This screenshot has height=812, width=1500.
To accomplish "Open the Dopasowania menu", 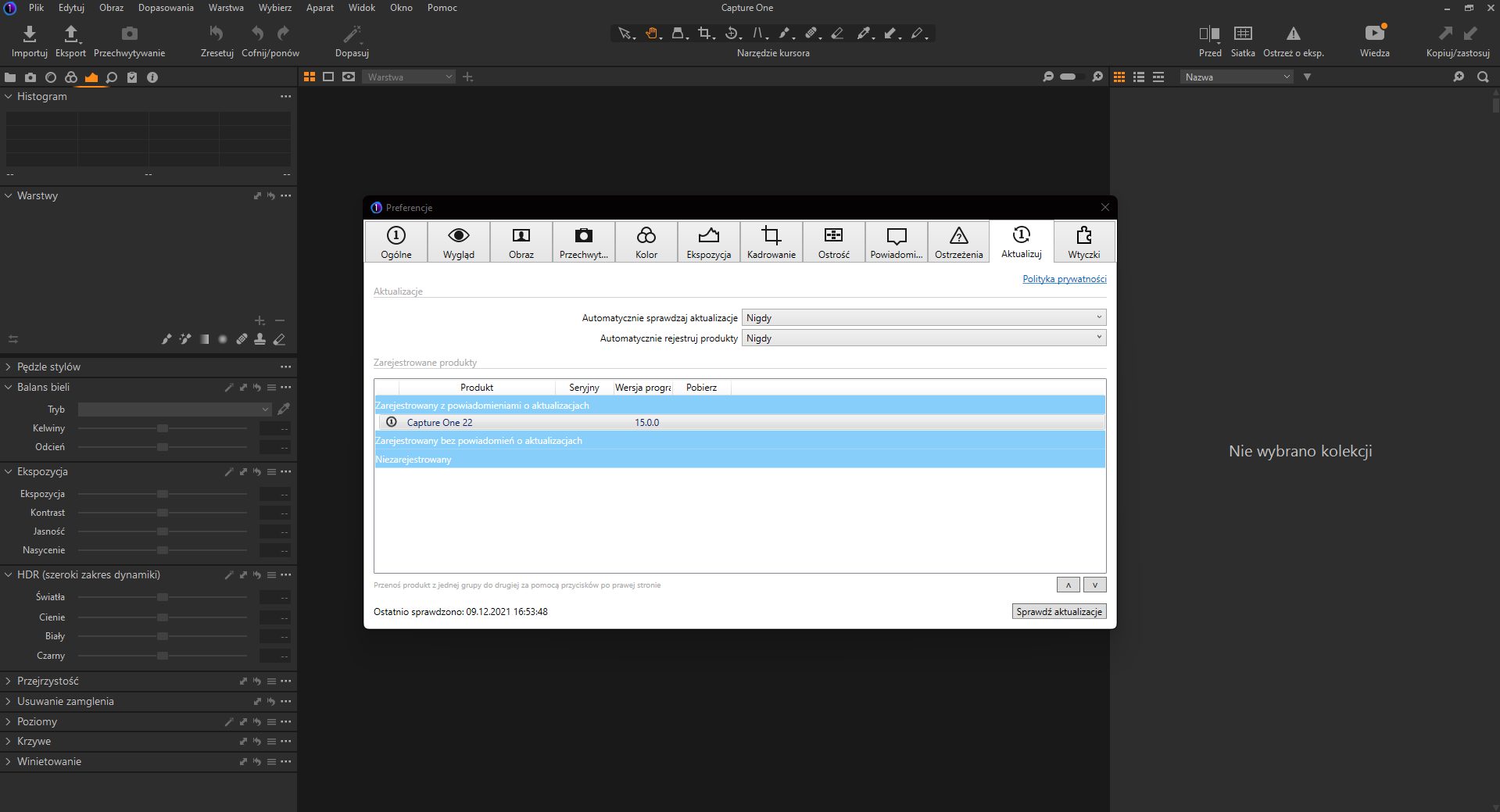I will (x=166, y=8).
